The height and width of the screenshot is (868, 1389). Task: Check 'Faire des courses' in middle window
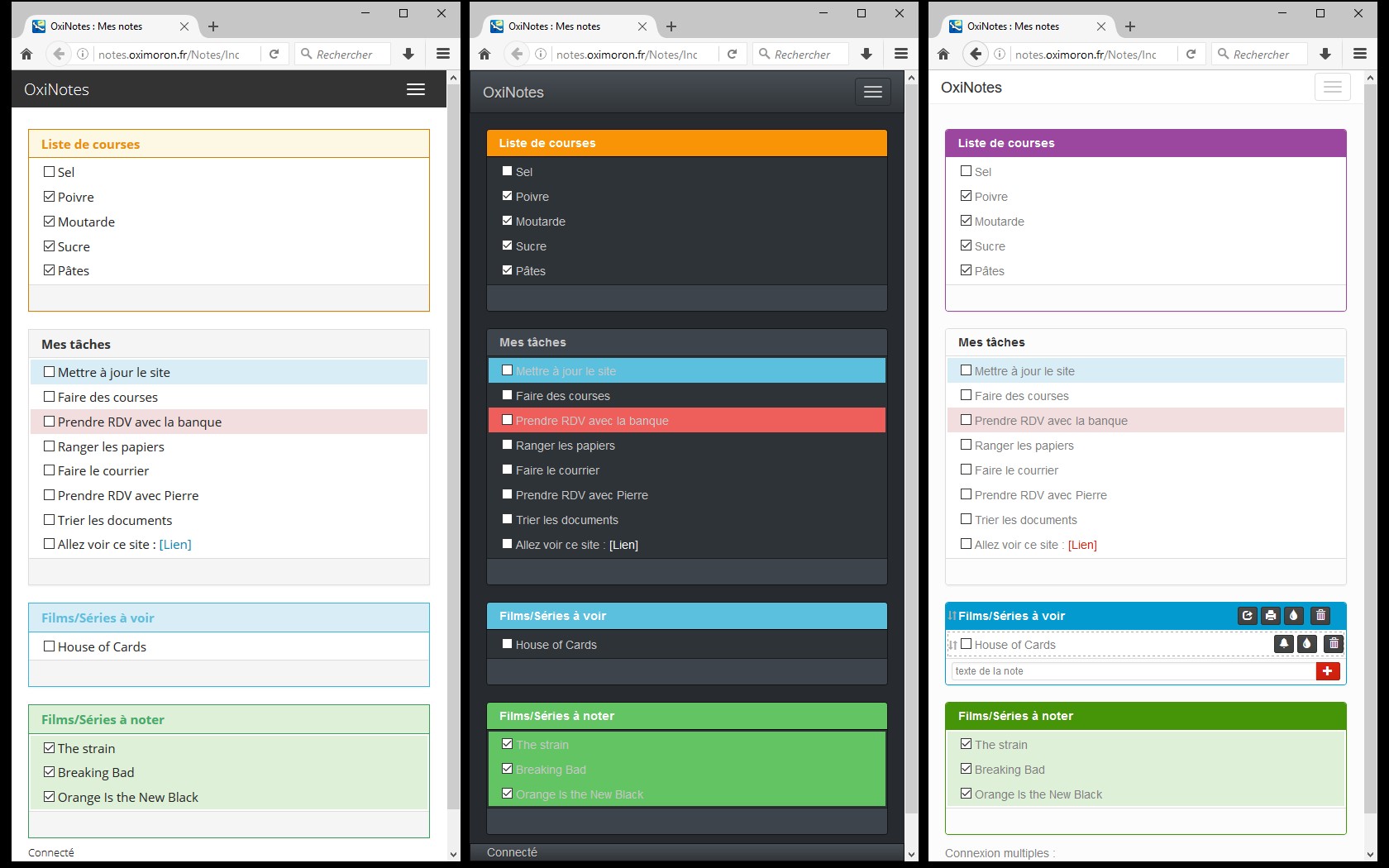[507, 395]
